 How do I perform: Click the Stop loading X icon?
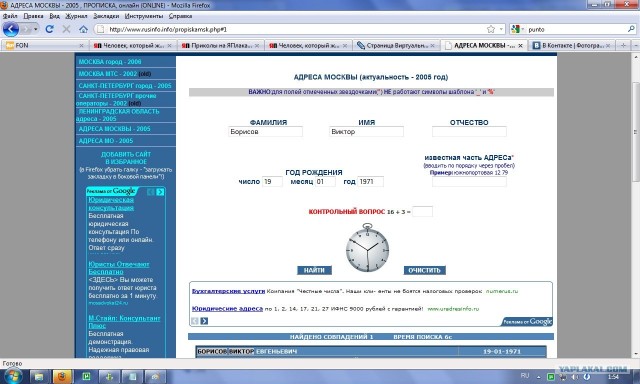pos(66,29)
